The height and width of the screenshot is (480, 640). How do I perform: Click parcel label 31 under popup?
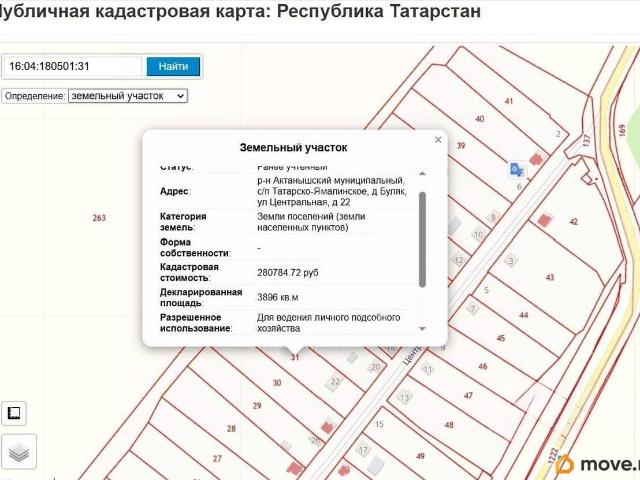295,358
